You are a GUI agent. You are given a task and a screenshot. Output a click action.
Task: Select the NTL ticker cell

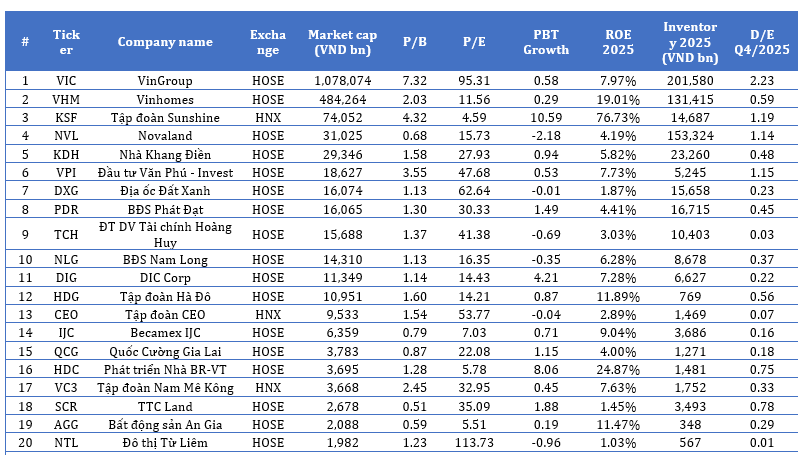(x=66, y=444)
